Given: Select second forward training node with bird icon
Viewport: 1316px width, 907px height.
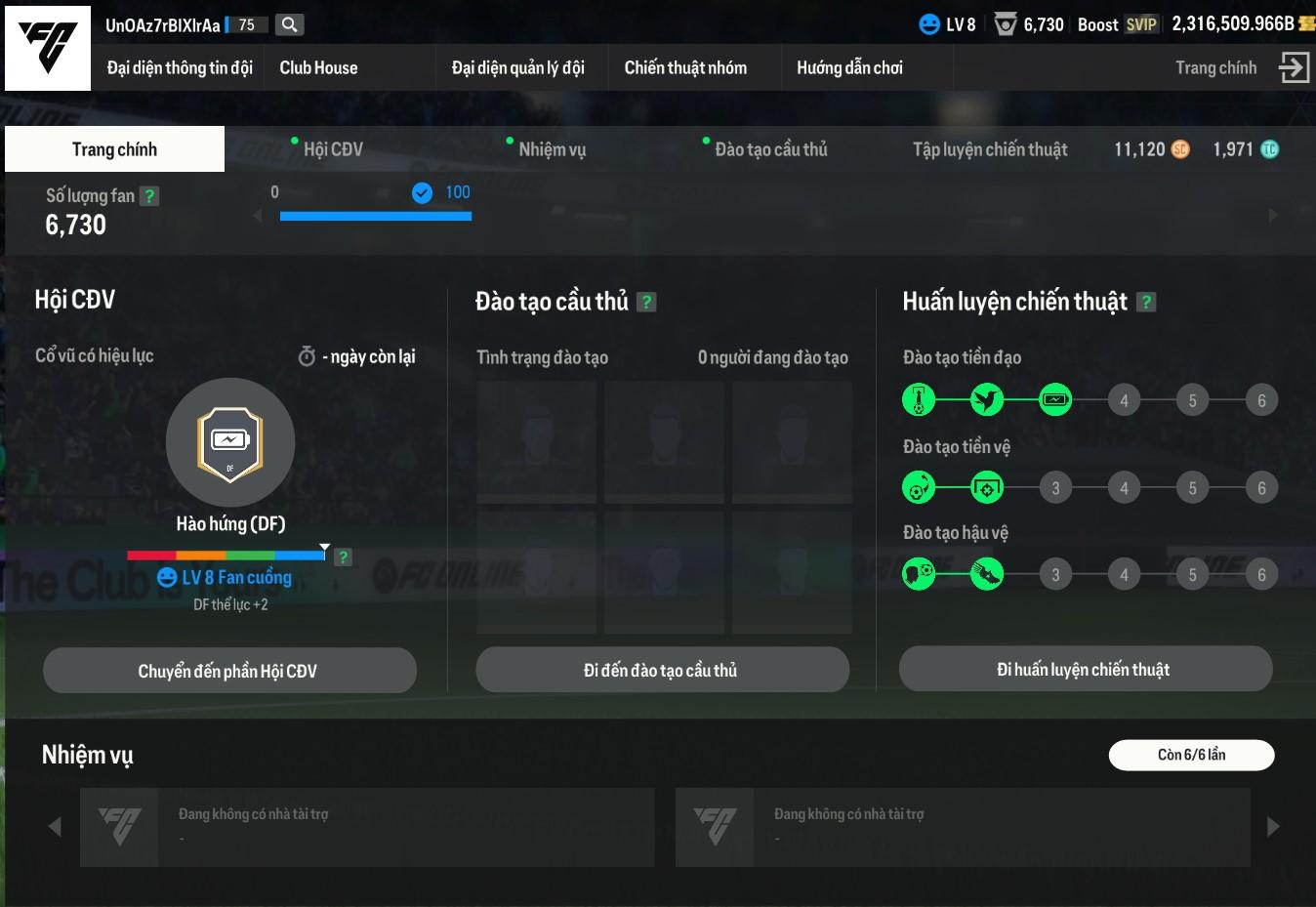Looking at the screenshot, I should [x=987, y=399].
